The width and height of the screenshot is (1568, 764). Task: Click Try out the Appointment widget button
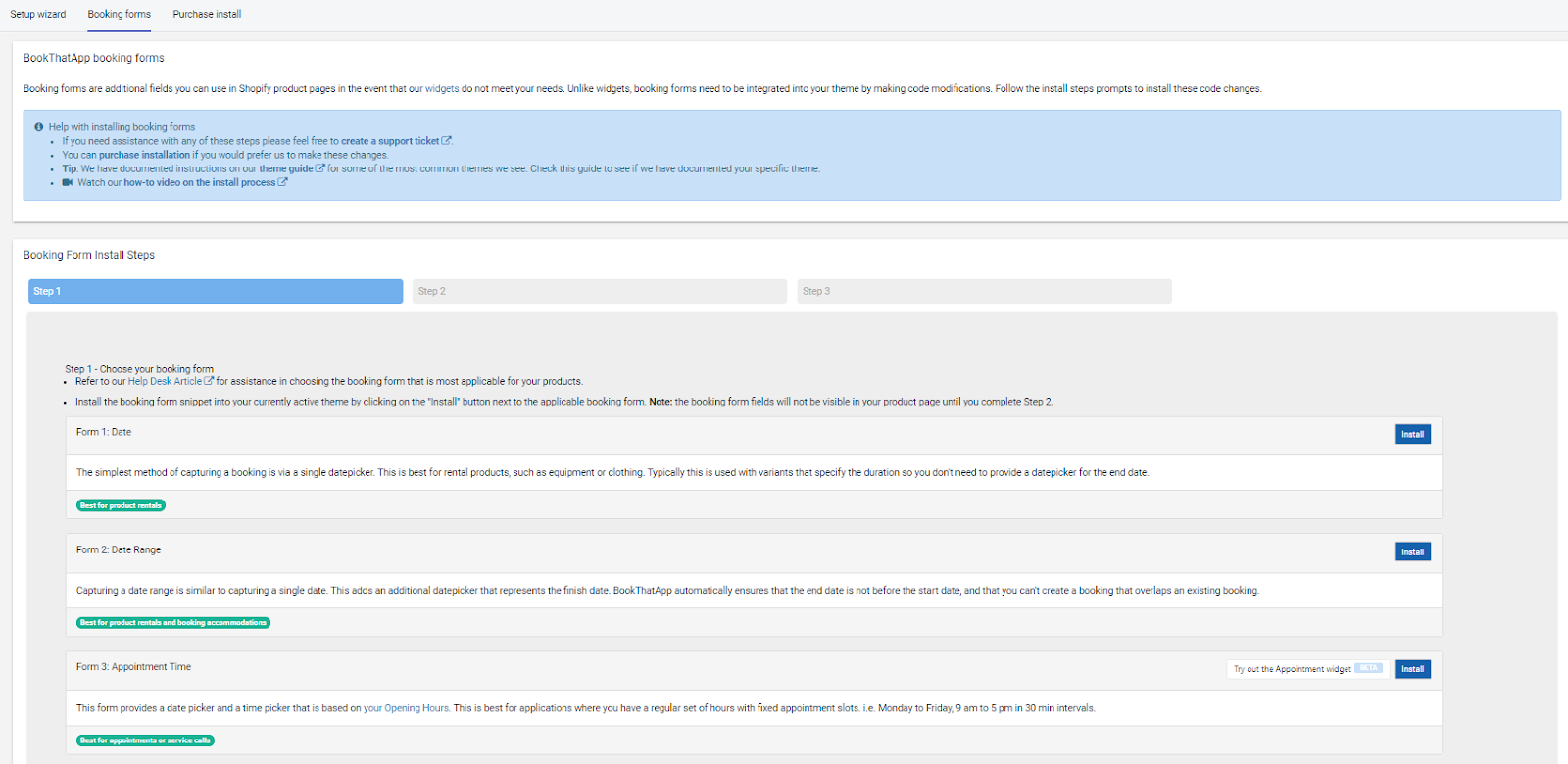(x=1292, y=669)
